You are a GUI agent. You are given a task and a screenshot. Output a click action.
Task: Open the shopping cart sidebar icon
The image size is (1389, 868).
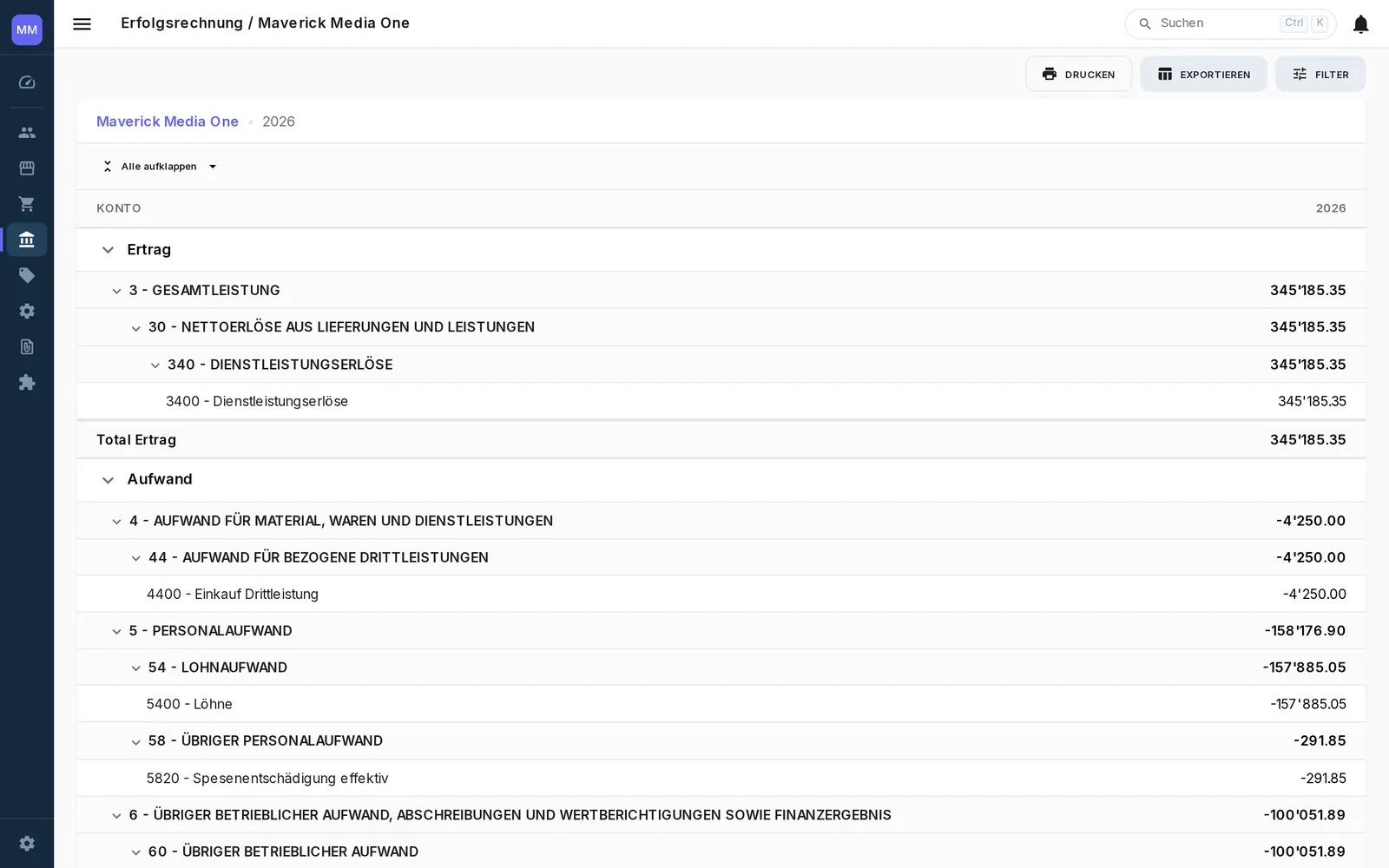tap(27, 204)
